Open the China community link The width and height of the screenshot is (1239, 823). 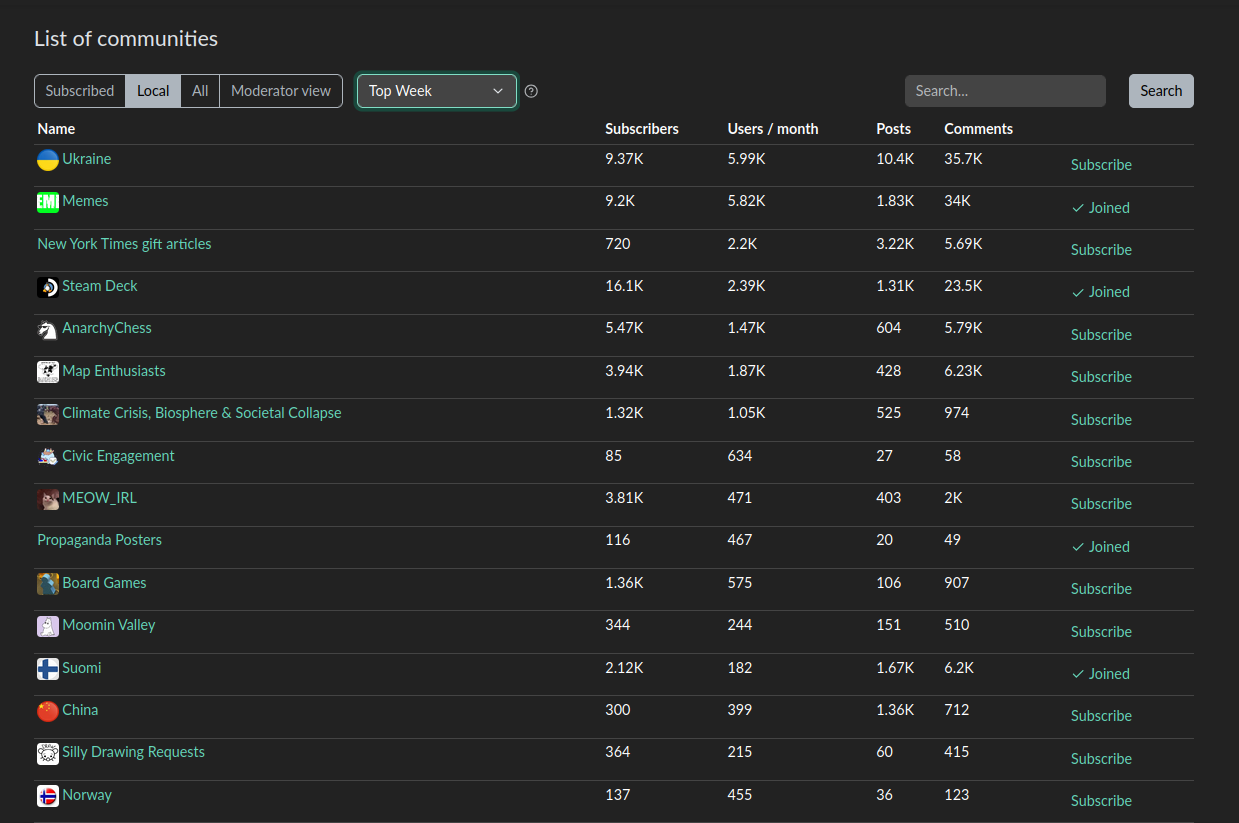click(x=80, y=710)
